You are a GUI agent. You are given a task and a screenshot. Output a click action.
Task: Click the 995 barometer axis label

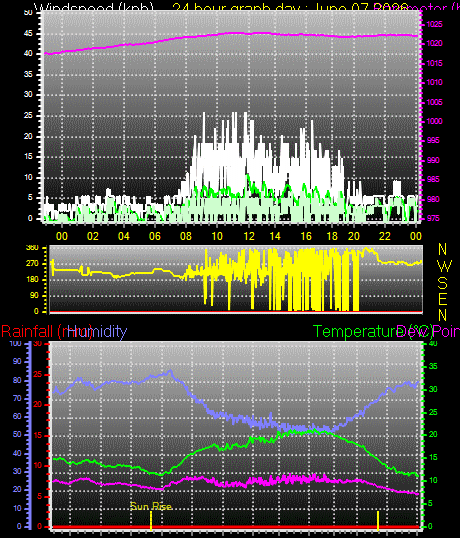[433, 141]
